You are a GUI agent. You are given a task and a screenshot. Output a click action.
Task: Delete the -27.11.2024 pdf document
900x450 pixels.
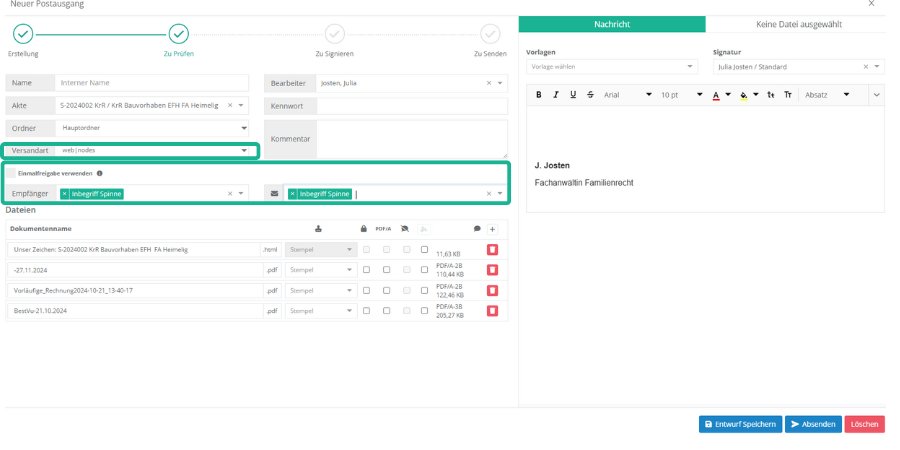pos(492,270)
